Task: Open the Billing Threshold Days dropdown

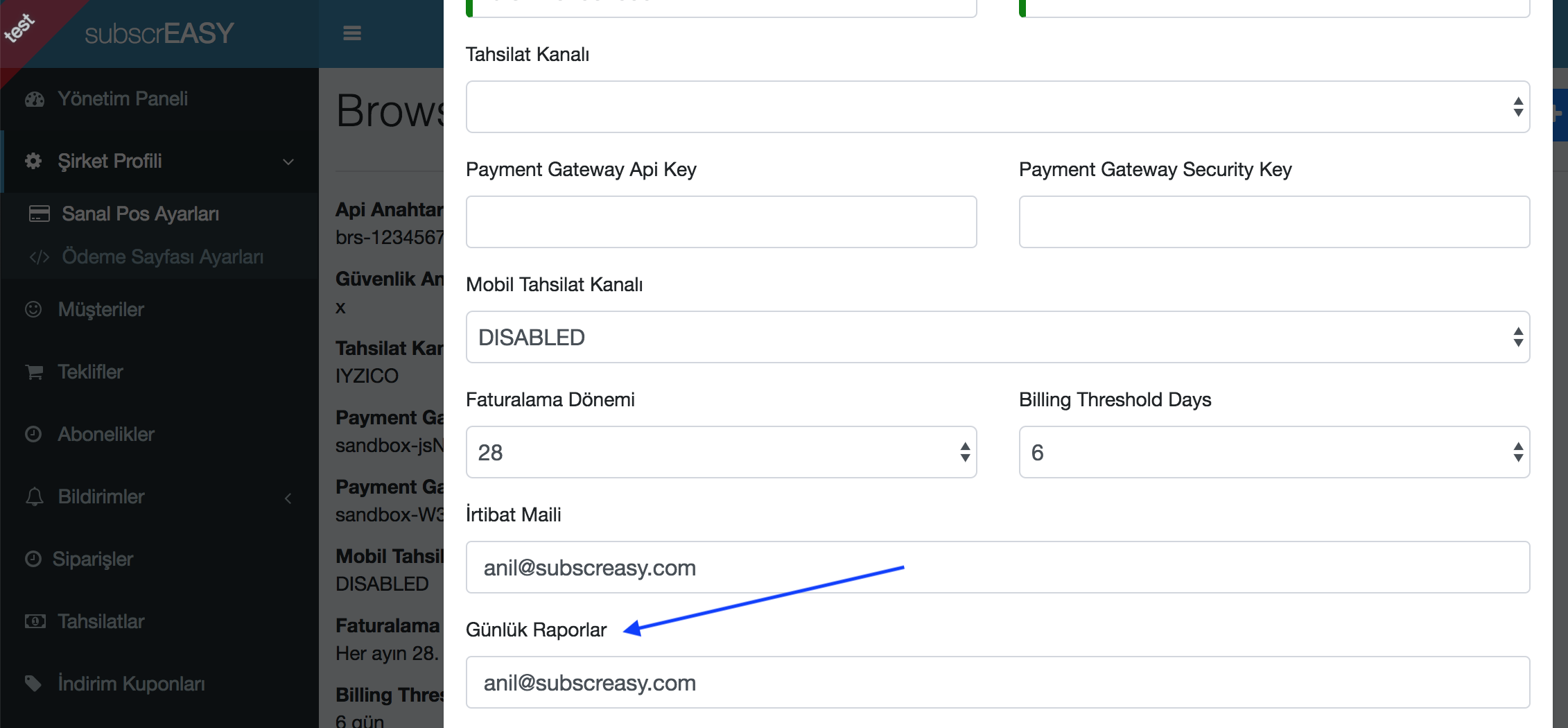Action: click(x=1274, y=452)
